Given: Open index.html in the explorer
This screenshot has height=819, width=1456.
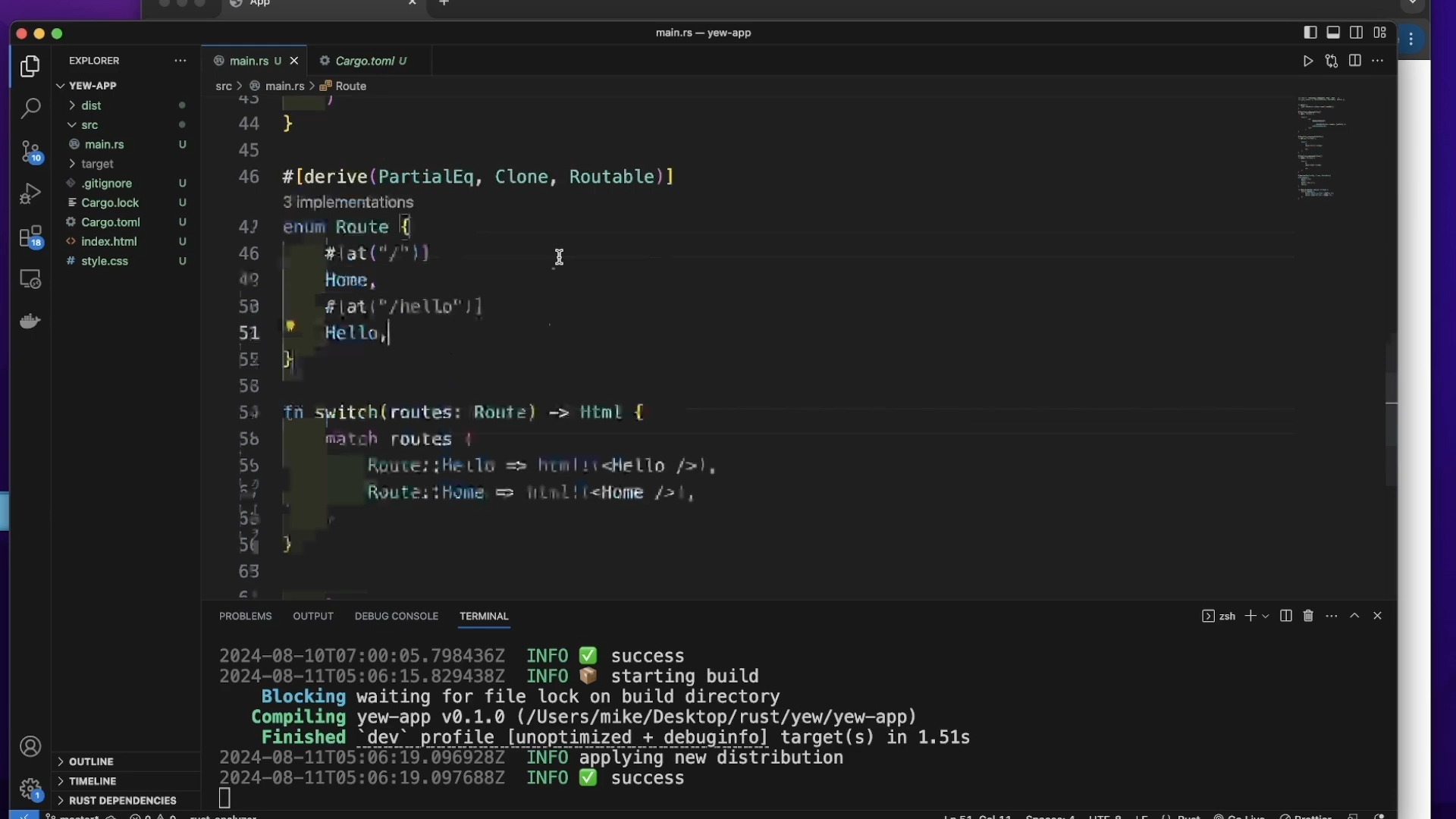Looking at the screenshot, I should tap(109, 242).
